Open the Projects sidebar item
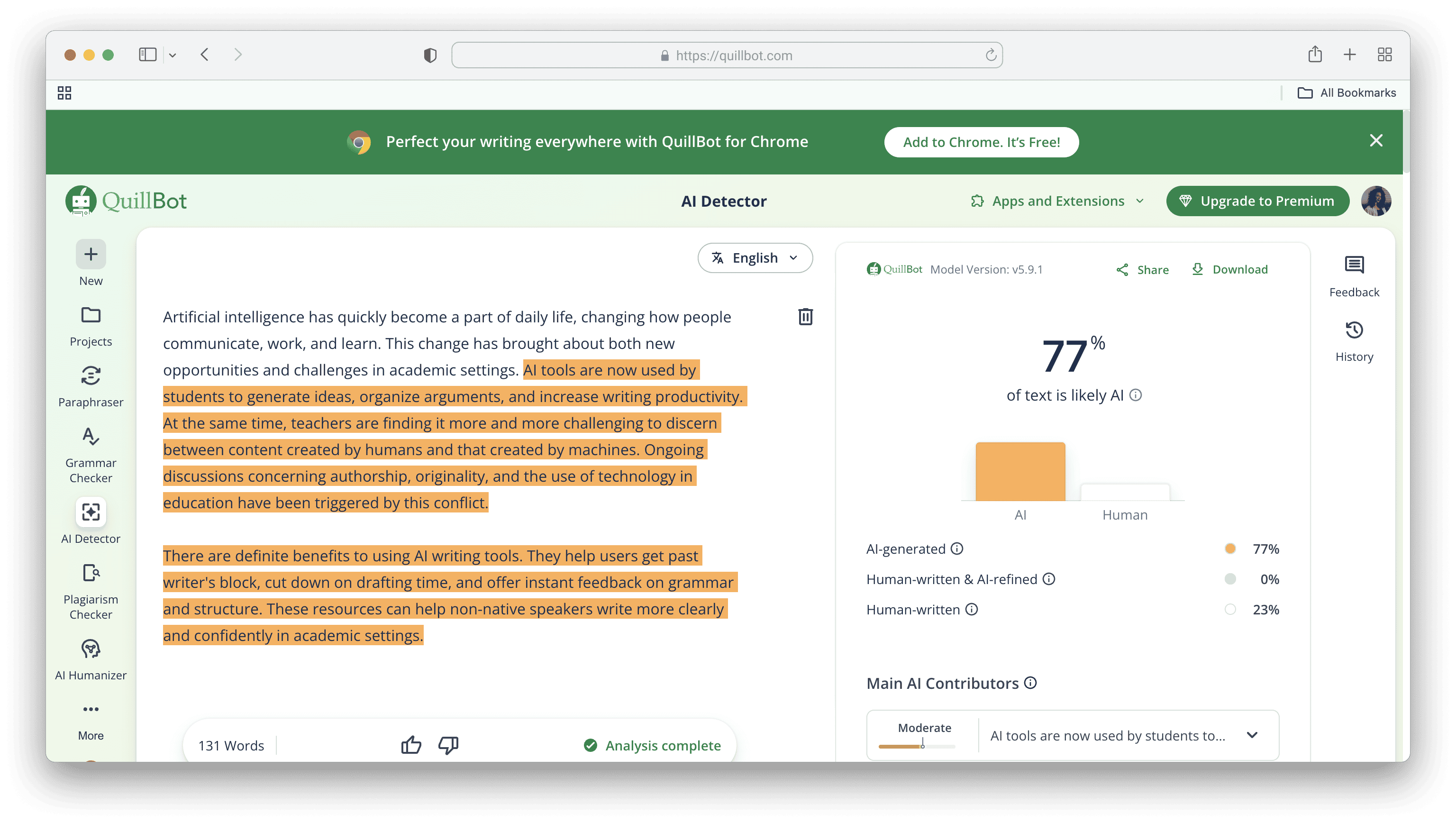The image size is (1456, 823). [x=91, y=326]
